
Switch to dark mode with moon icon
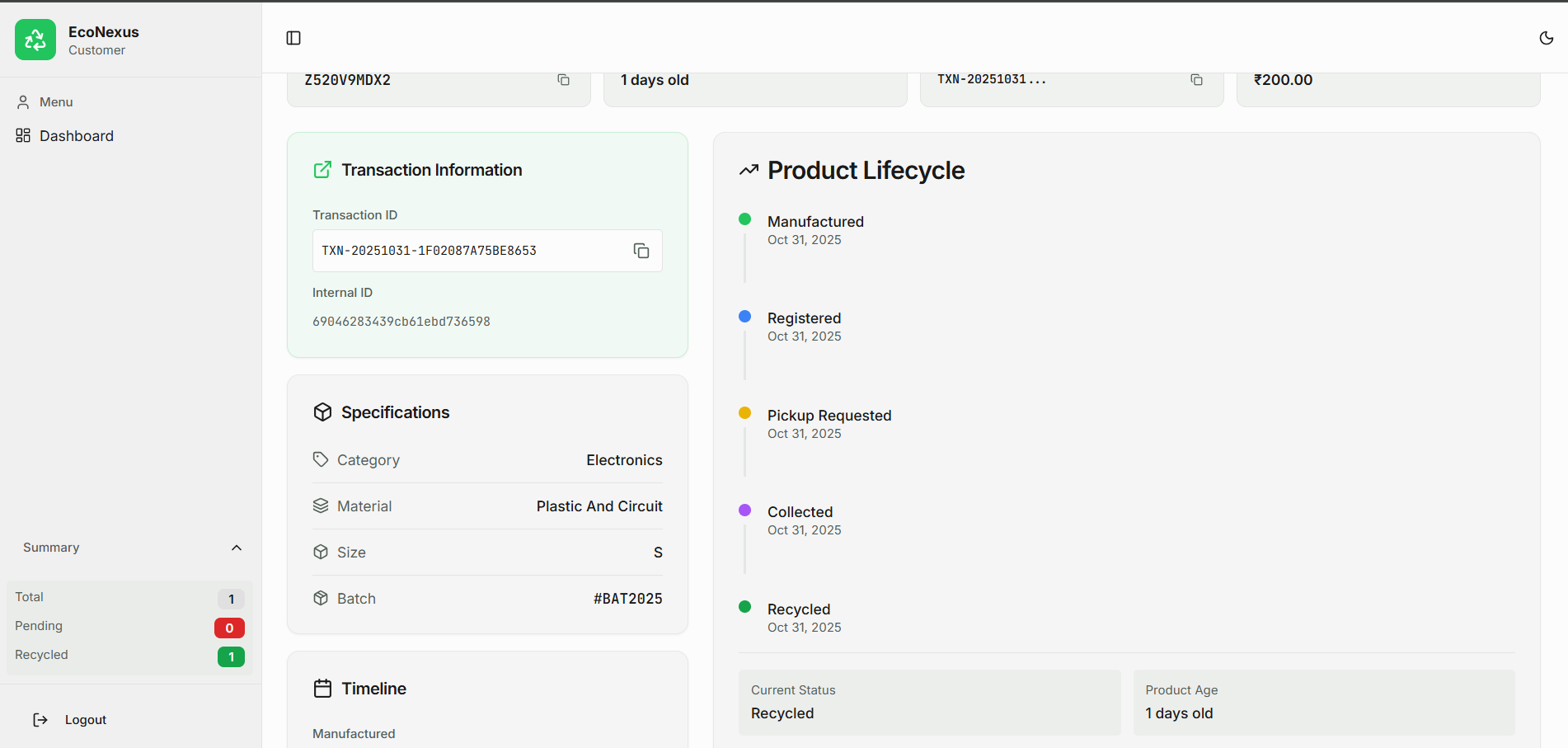(x=1547, y=38)
